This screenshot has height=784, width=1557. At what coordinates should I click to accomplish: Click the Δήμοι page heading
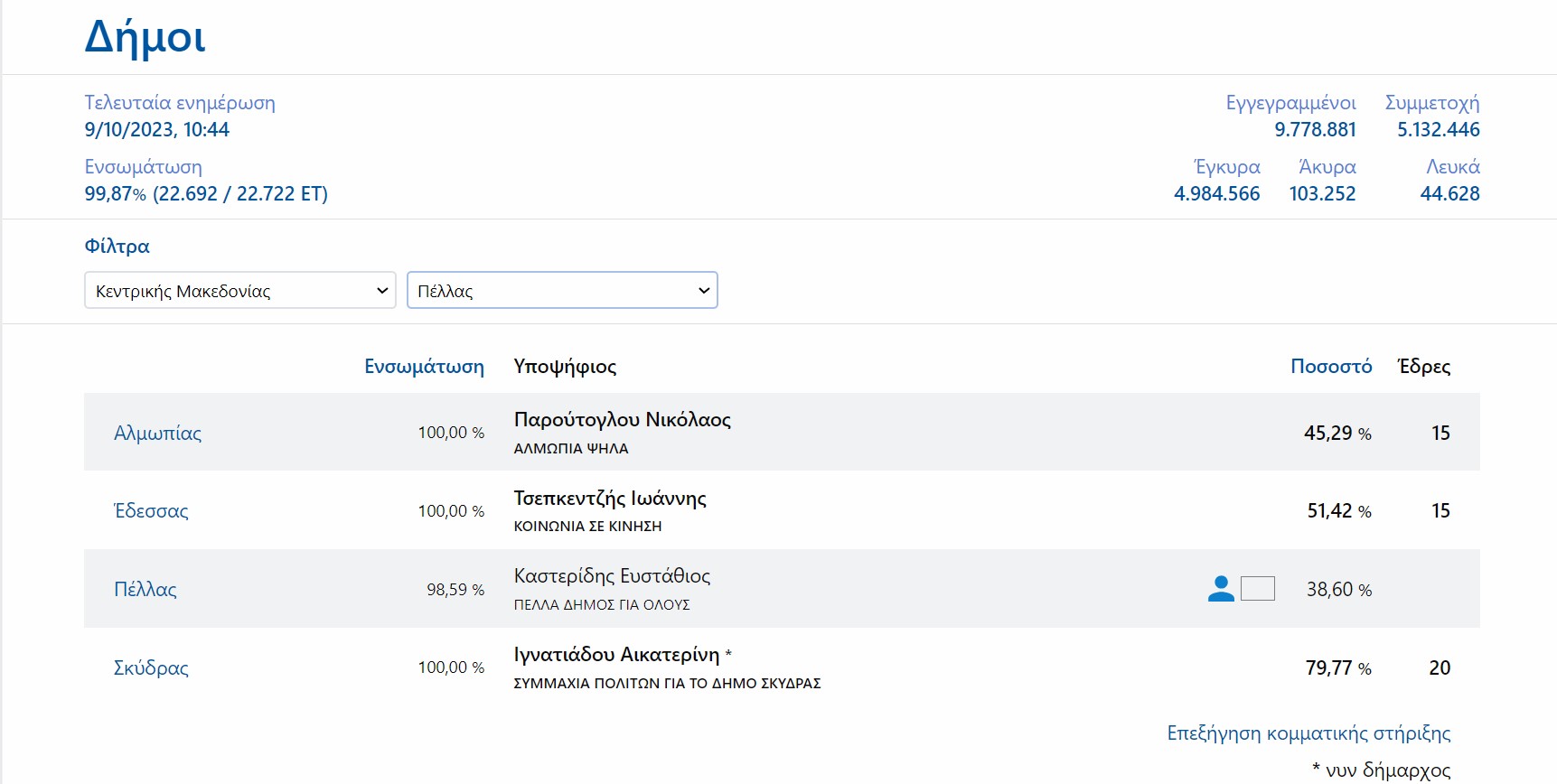pyautogui.click(x=145, y=38)
